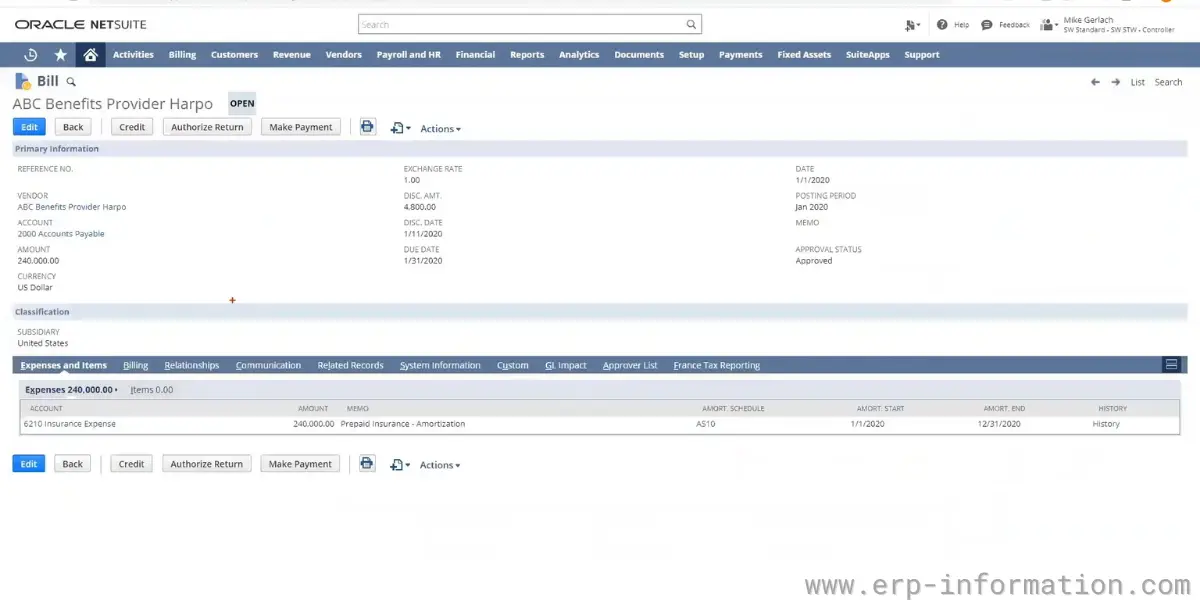Switch to the Billing subtab
This screenshot has width=1200, height=600.
135,365
